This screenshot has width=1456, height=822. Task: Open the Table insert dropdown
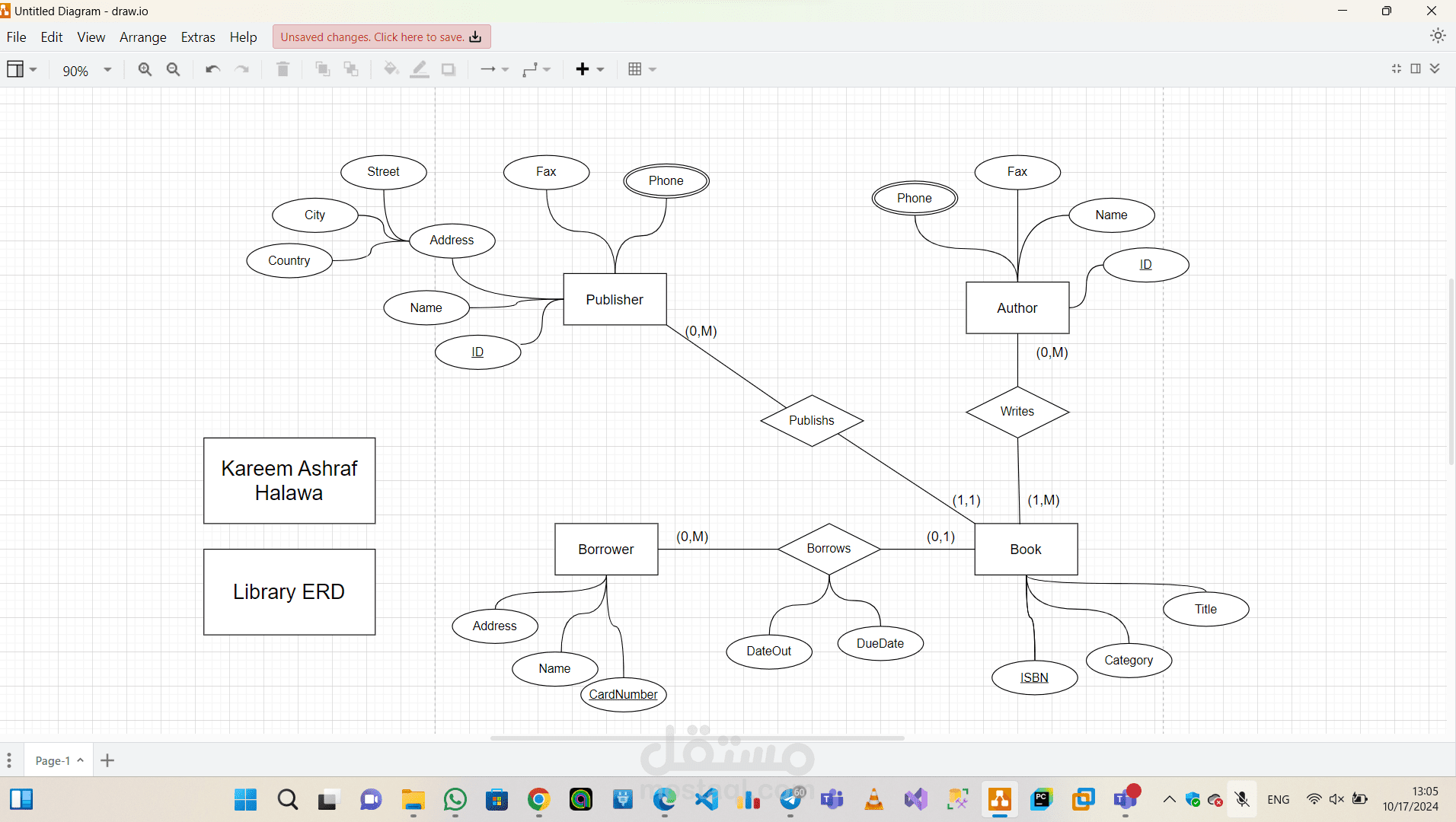click(x=642, y=69)
